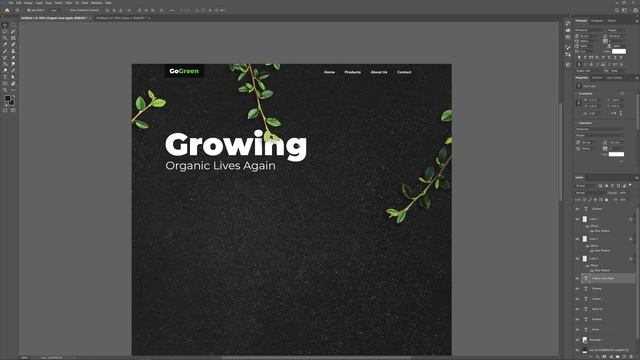Switch to the Adjustments tab
The image size is (640, 360).
click(597, 78)
